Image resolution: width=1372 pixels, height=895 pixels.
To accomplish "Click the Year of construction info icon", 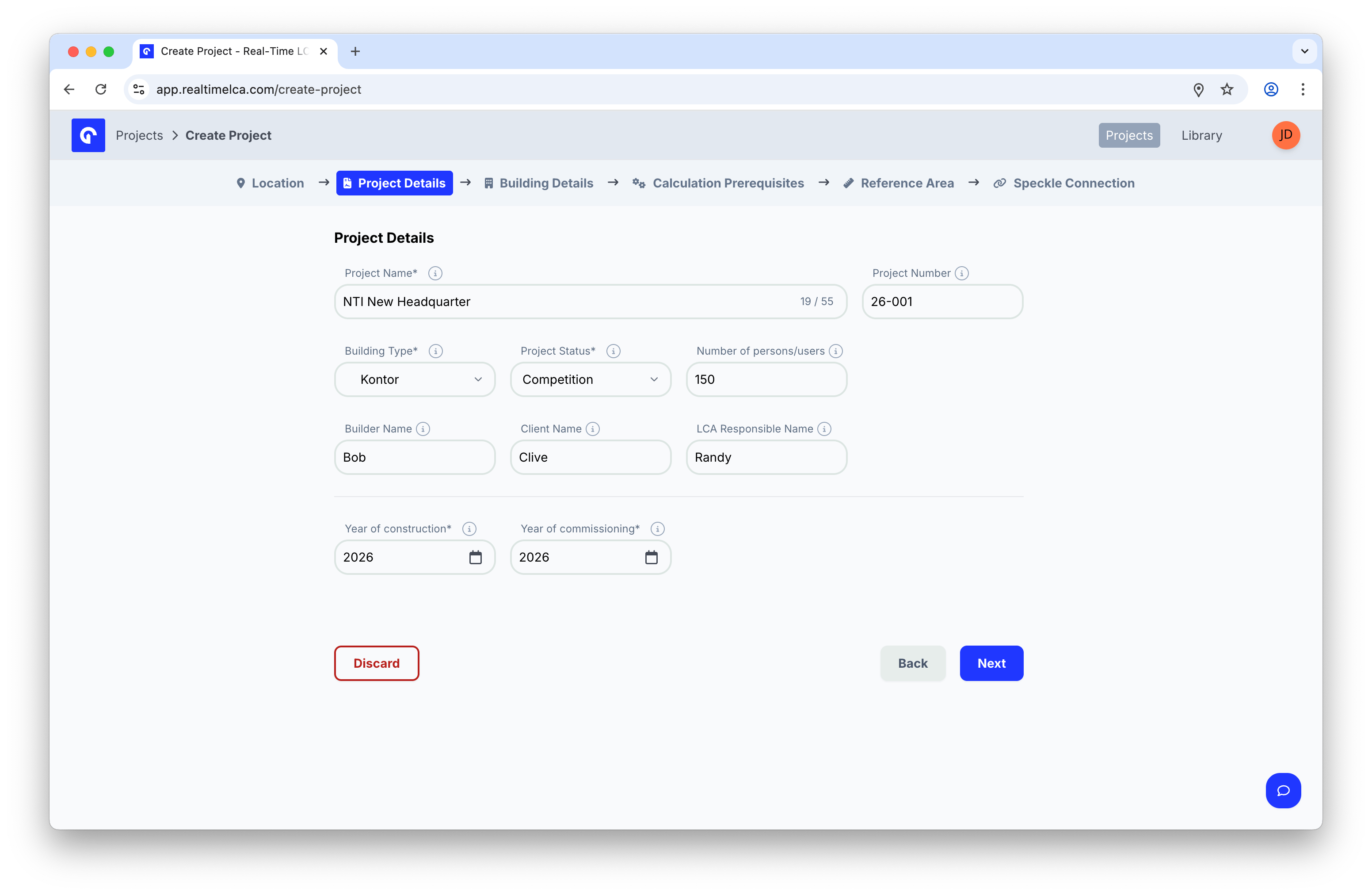I will tap(469, 529).
